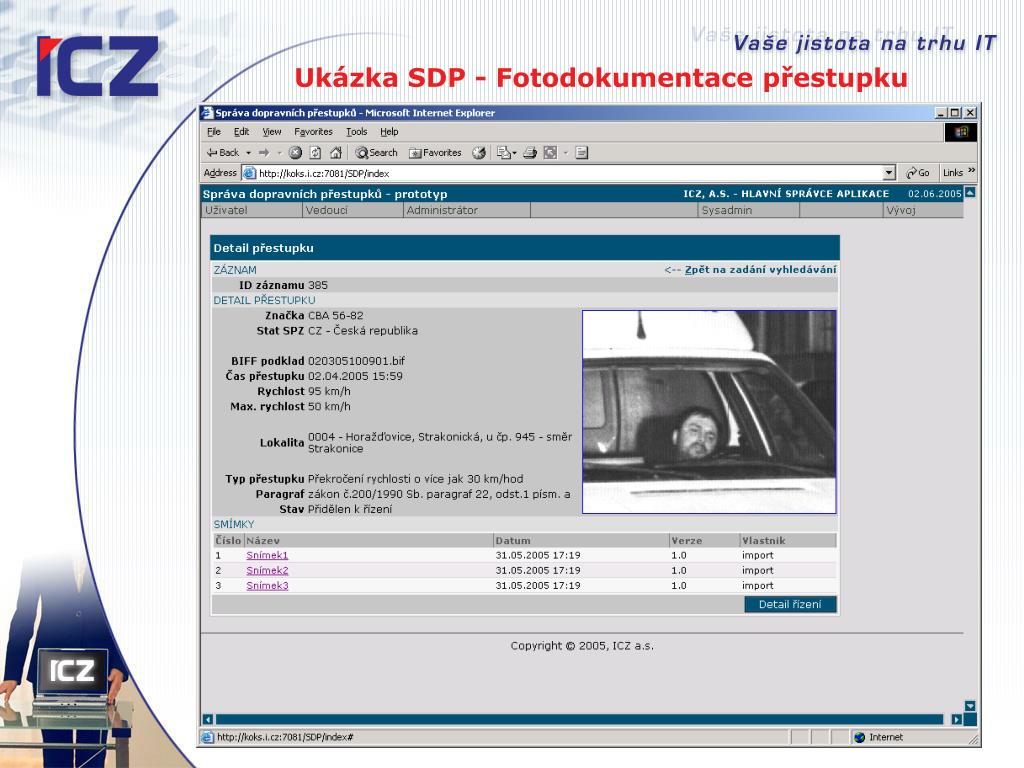The image size is (1024, 768).
Task: Open the Snímek2 link
Action: click(x=267, y=570)
